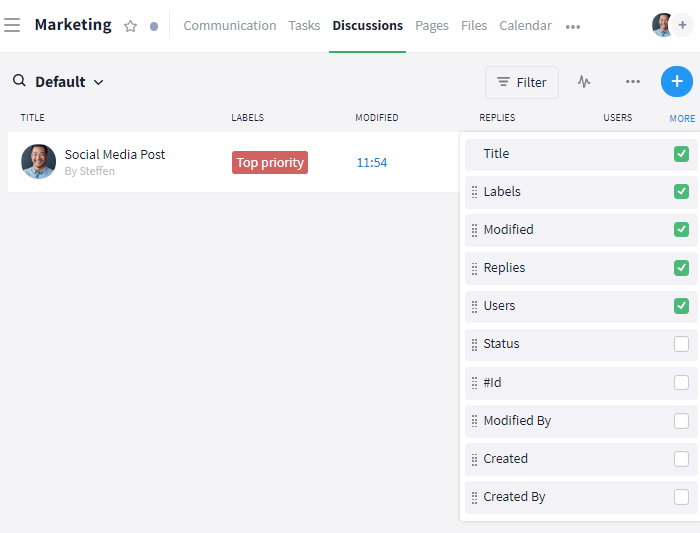Grab the Labels column drag handle
Screen dimensions: 700x533
(474, 192)
